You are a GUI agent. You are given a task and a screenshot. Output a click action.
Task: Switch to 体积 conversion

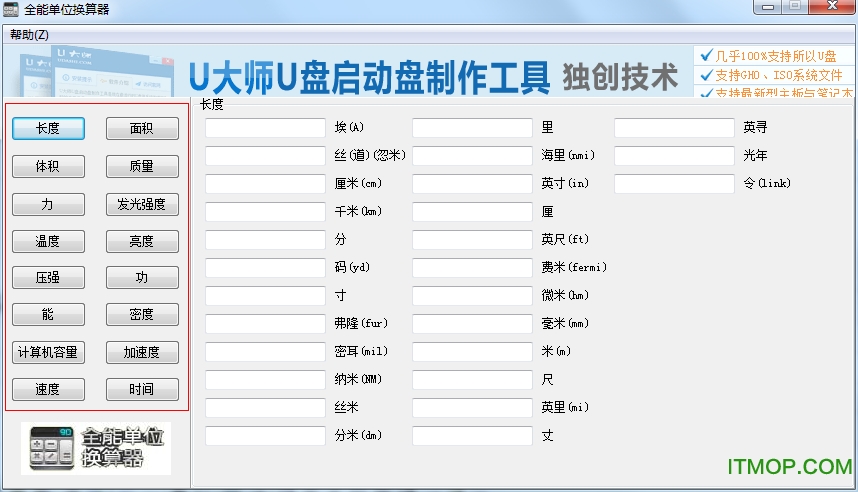coord(48,166)
